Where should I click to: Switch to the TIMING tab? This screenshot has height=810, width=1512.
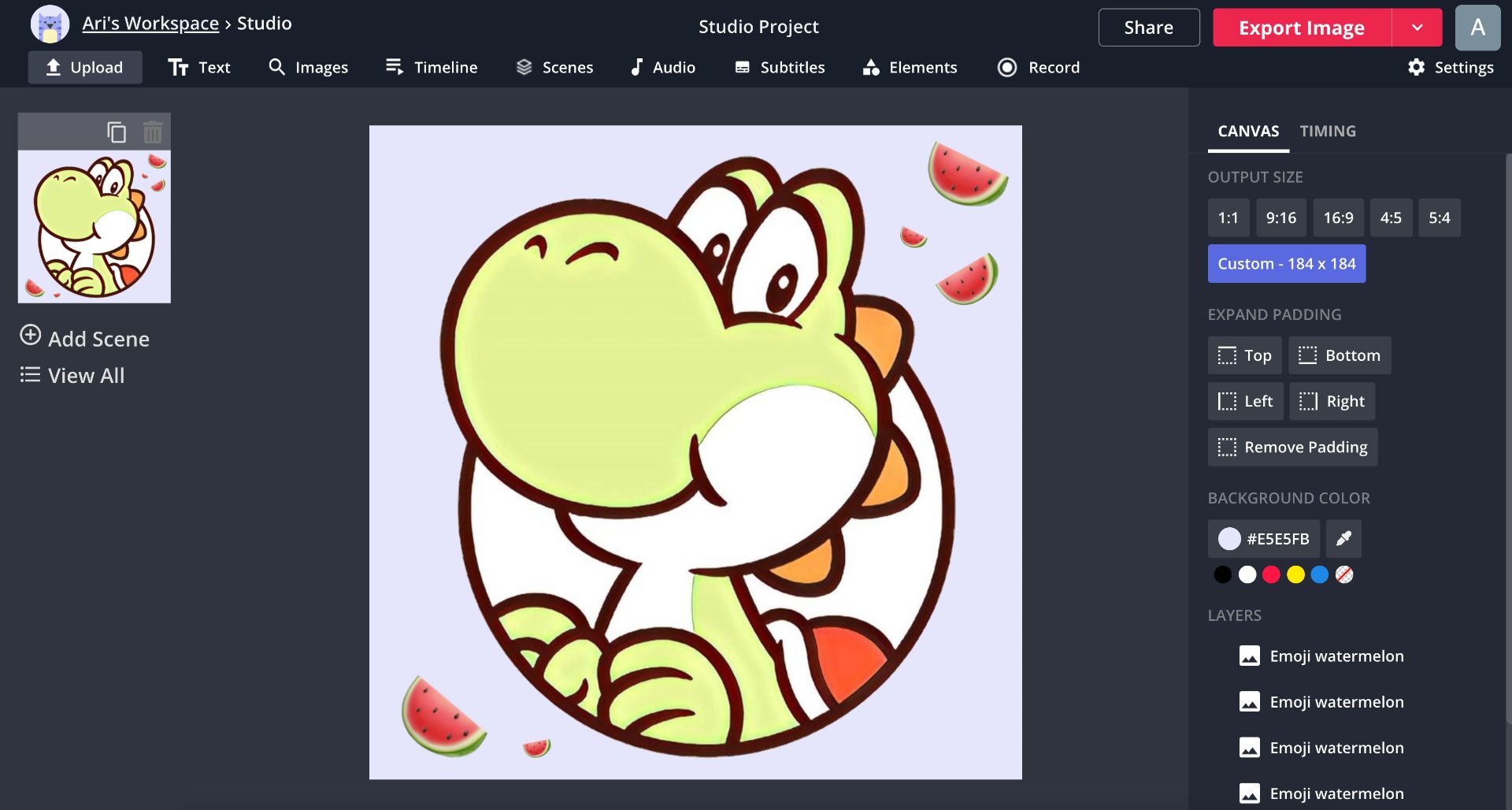point(1327,132)
